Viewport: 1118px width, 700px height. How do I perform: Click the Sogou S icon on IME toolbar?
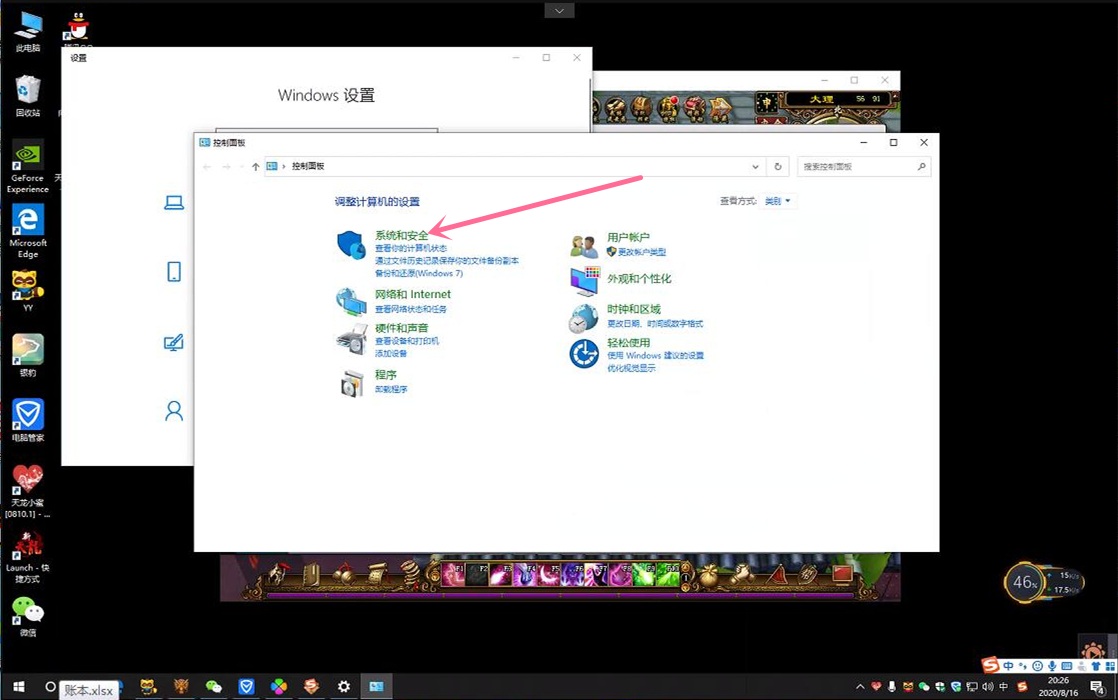(x=990, y=665)
